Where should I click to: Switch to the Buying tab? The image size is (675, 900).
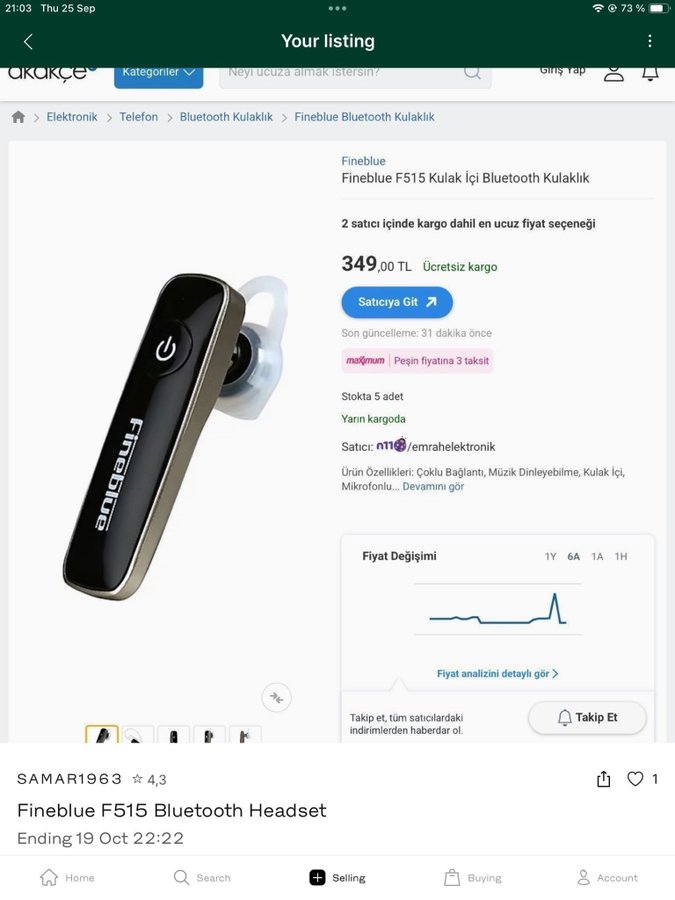tap(472, 878)
